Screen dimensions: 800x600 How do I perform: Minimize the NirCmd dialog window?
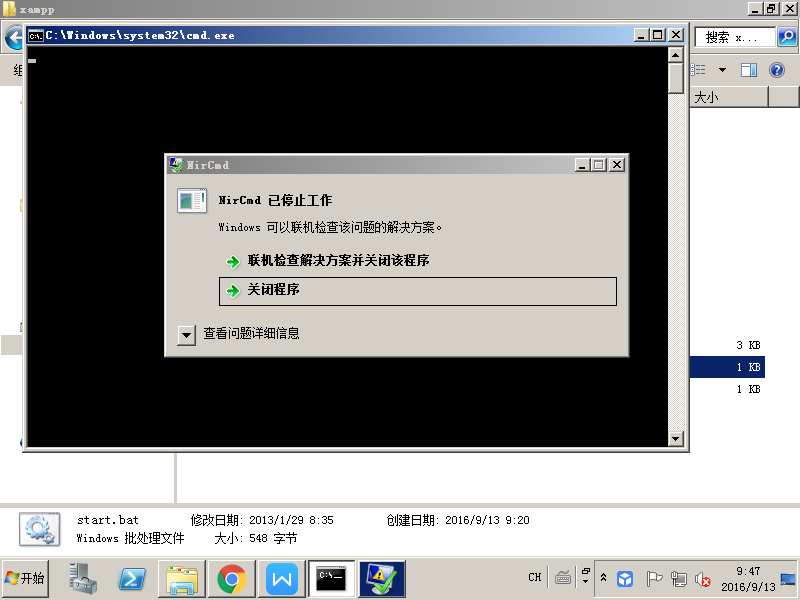[582, 165]
